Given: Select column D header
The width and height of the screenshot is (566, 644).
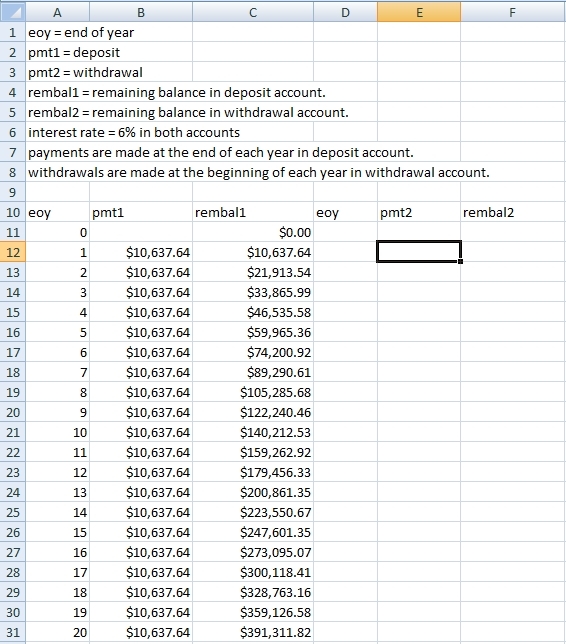Looking at the screenshot, I should [345, 12].
